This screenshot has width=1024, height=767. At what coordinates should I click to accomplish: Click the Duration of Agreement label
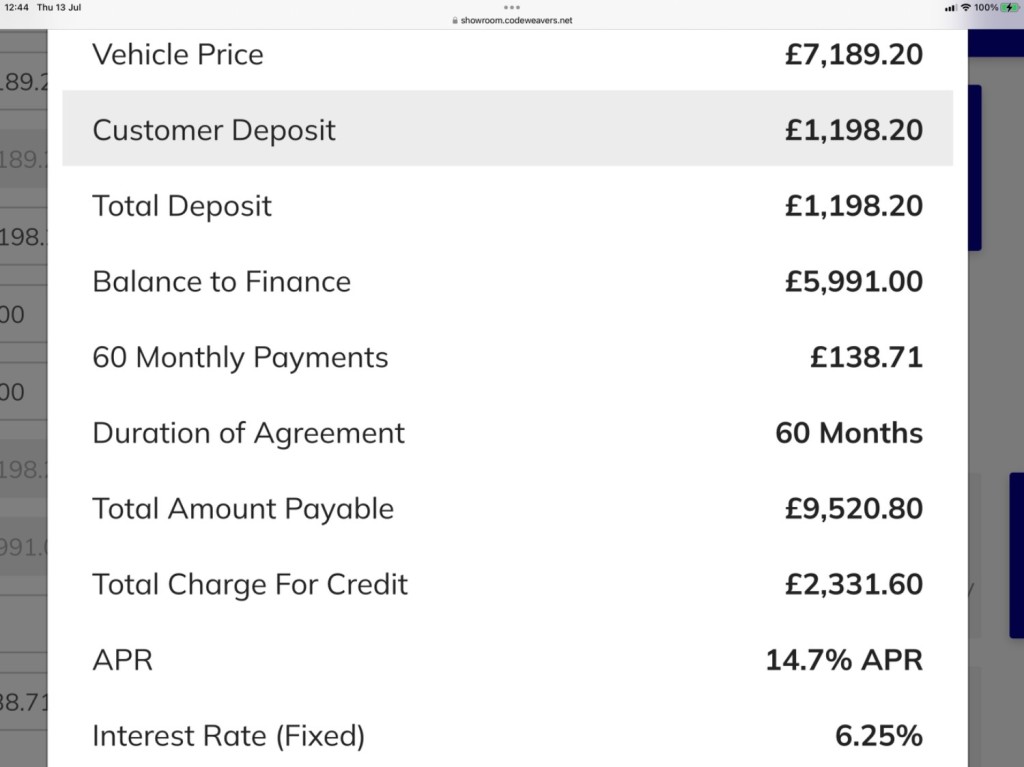coord(248,433)
